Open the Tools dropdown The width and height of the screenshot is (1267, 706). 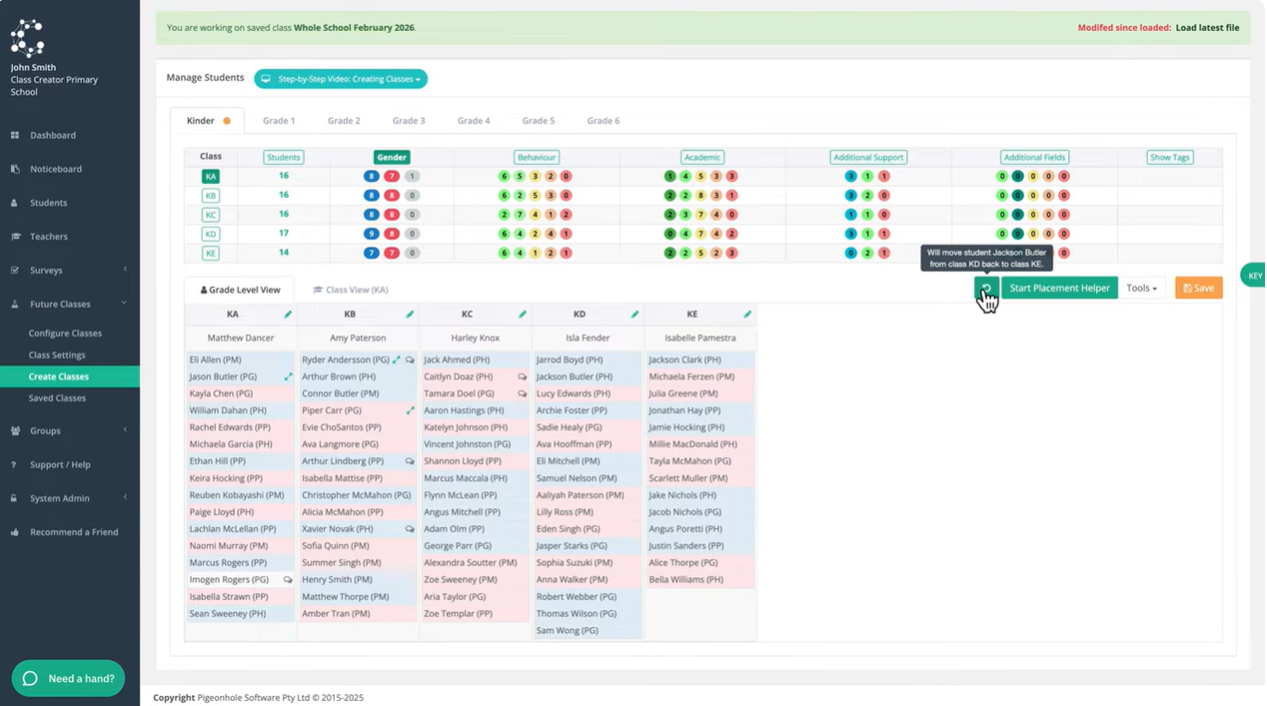(1141, 288)
